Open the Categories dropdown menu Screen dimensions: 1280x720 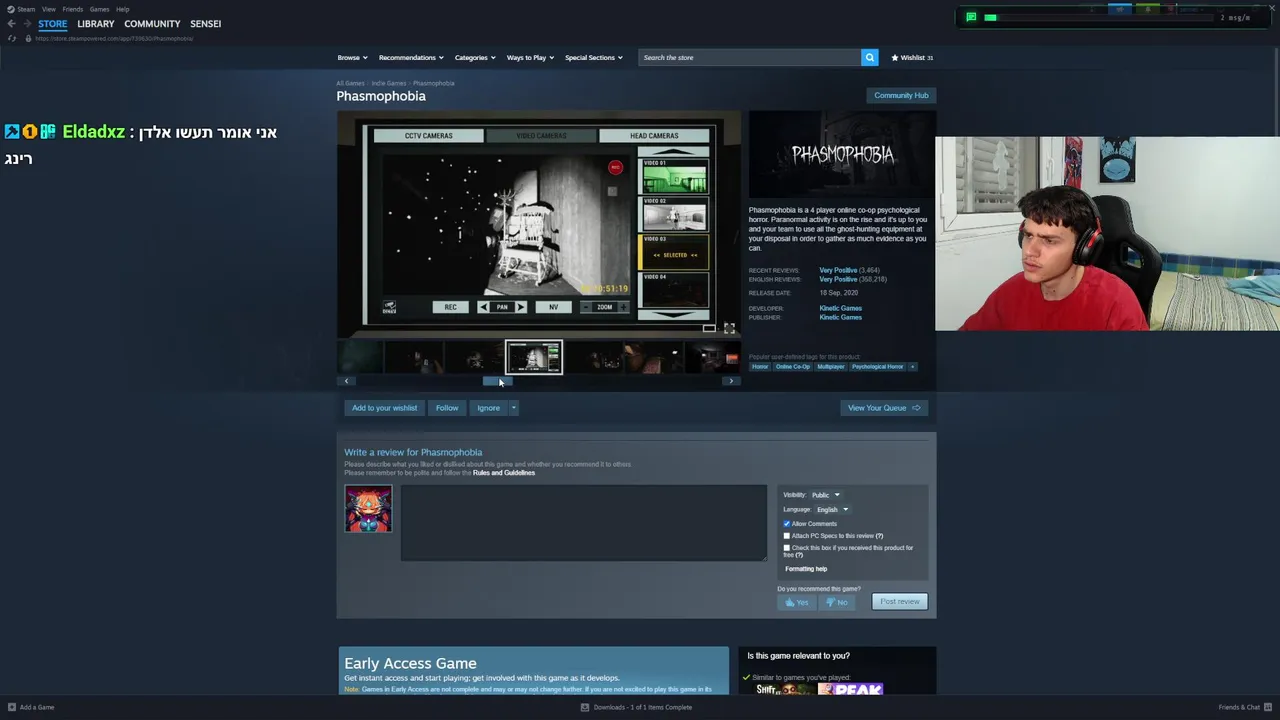tap(475, 58)
